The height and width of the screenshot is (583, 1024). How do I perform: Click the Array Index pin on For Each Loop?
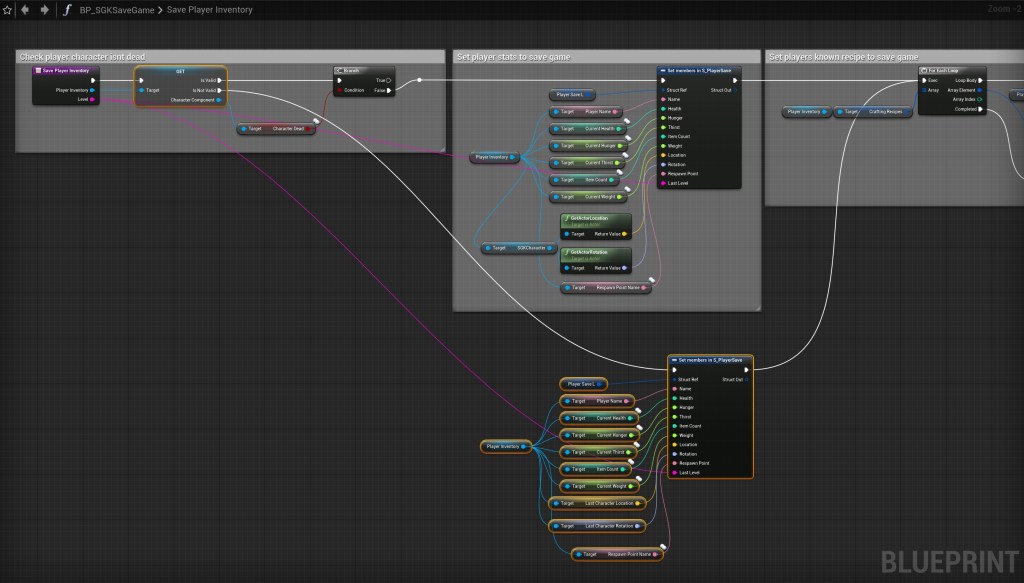coord(979,99)
